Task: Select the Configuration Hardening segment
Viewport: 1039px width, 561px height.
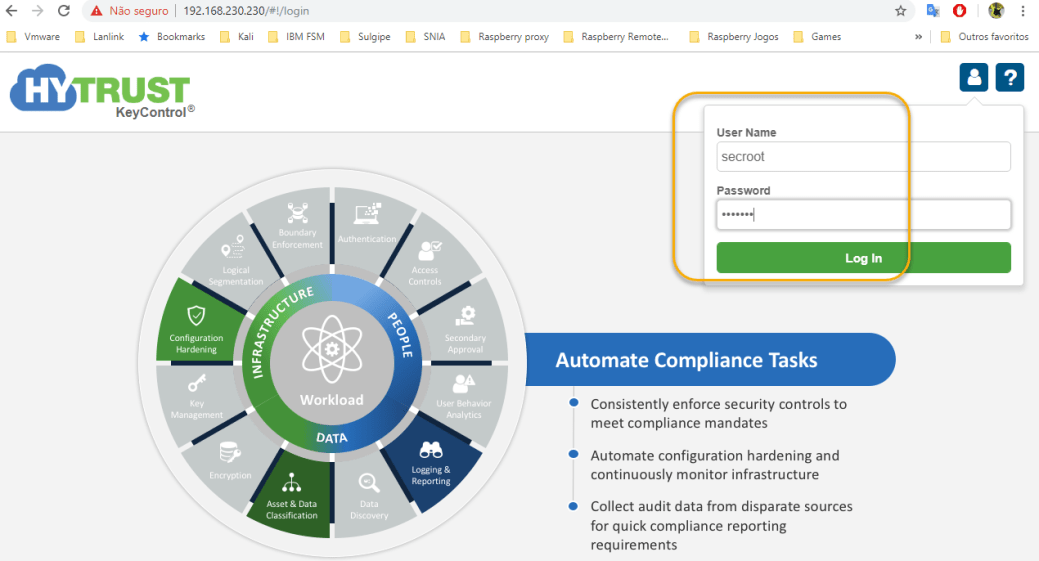Action: 197,332
